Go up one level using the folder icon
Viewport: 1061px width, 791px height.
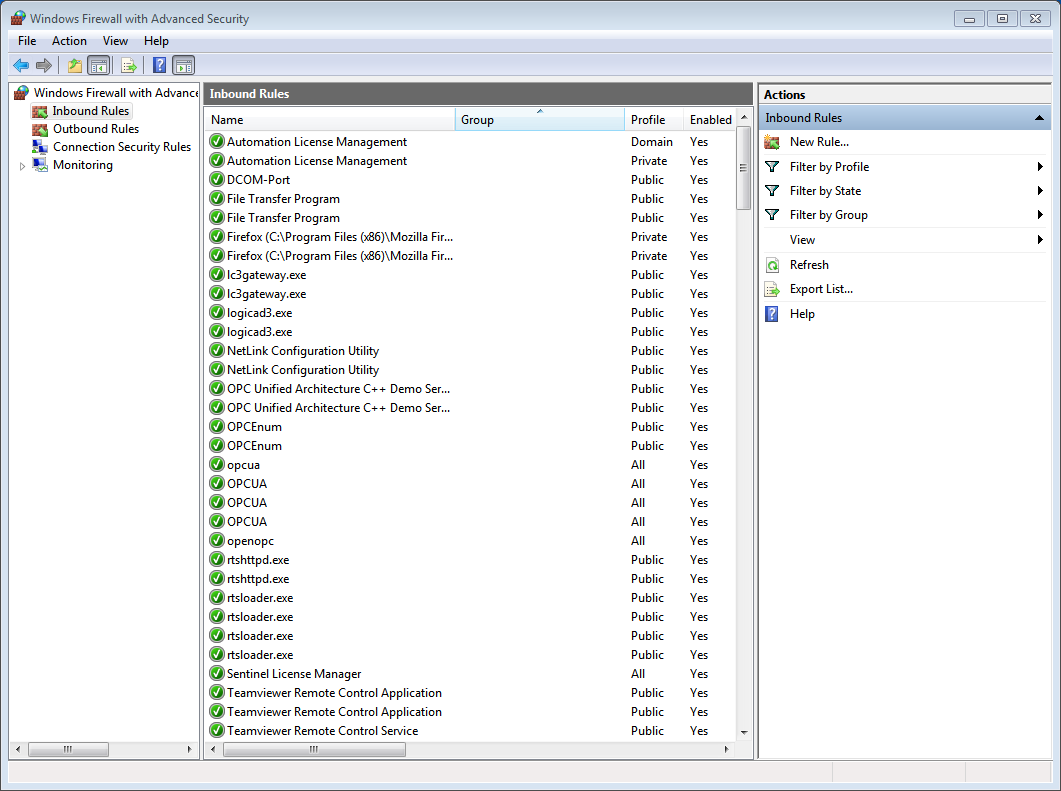(74, 66)
